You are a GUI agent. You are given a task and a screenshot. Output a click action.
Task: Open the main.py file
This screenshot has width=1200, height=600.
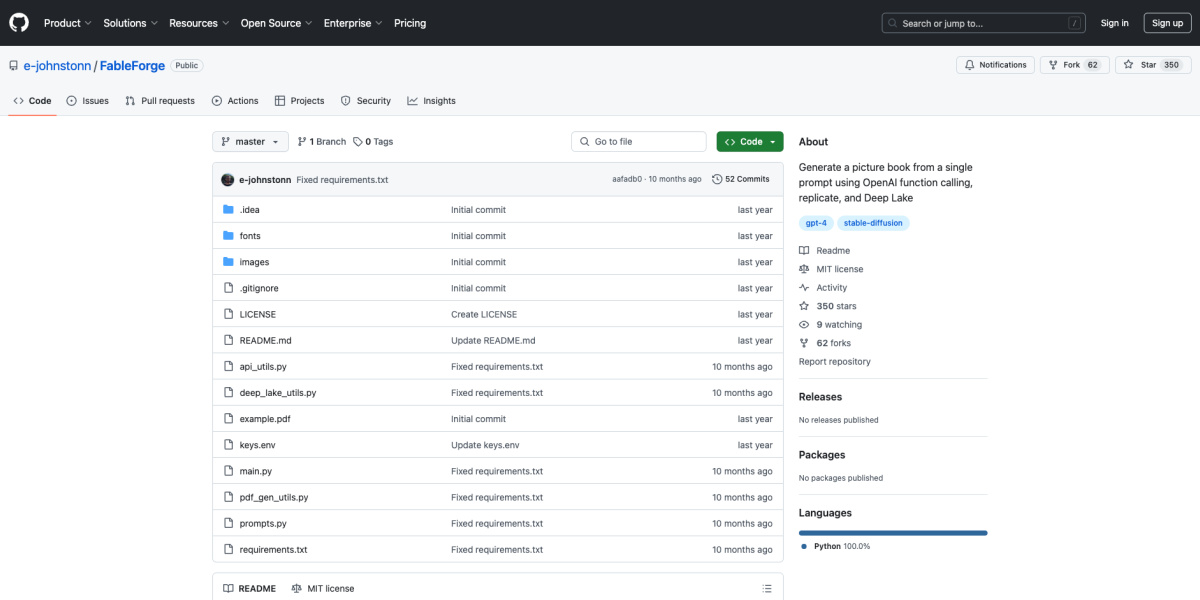(255, 471)
